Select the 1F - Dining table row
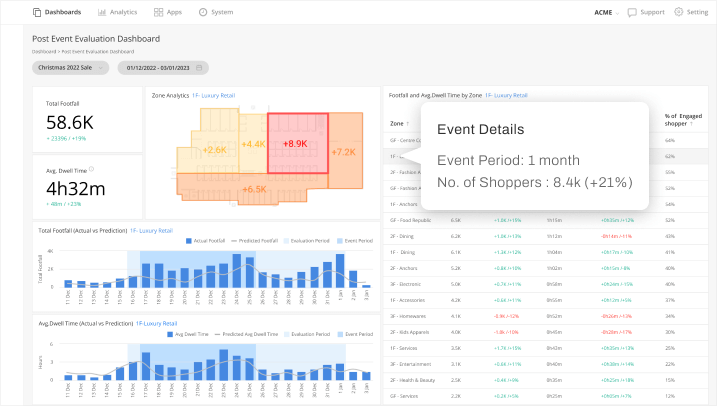The image size is (717, 406). tap(546, 252)
